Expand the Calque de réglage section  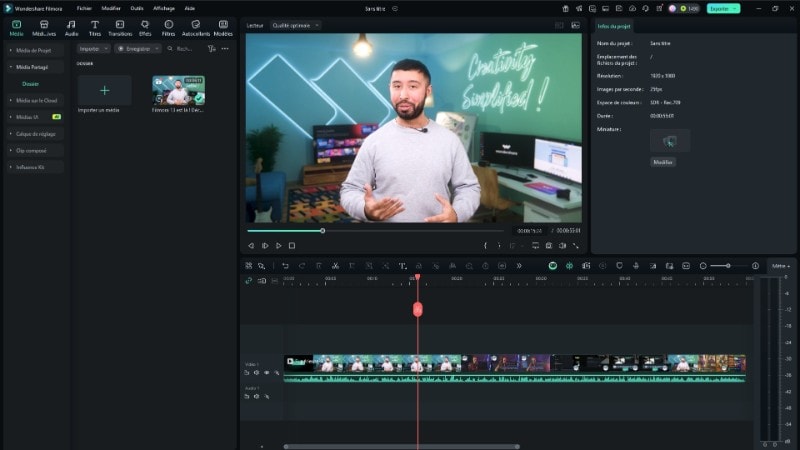click(35, 134)
